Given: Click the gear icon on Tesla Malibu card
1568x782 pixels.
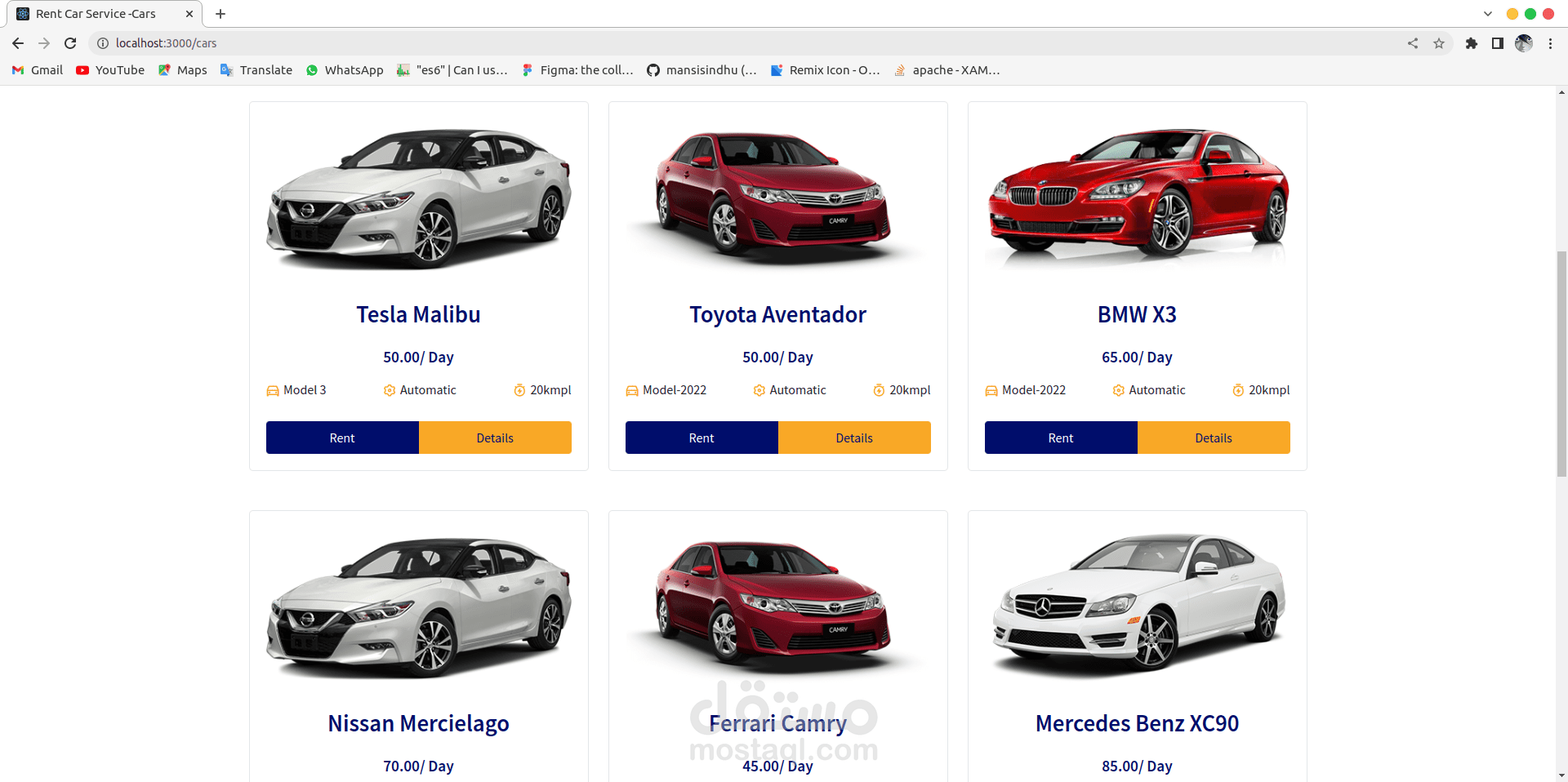Looking at the screenshot, I should tap(390, 391).
